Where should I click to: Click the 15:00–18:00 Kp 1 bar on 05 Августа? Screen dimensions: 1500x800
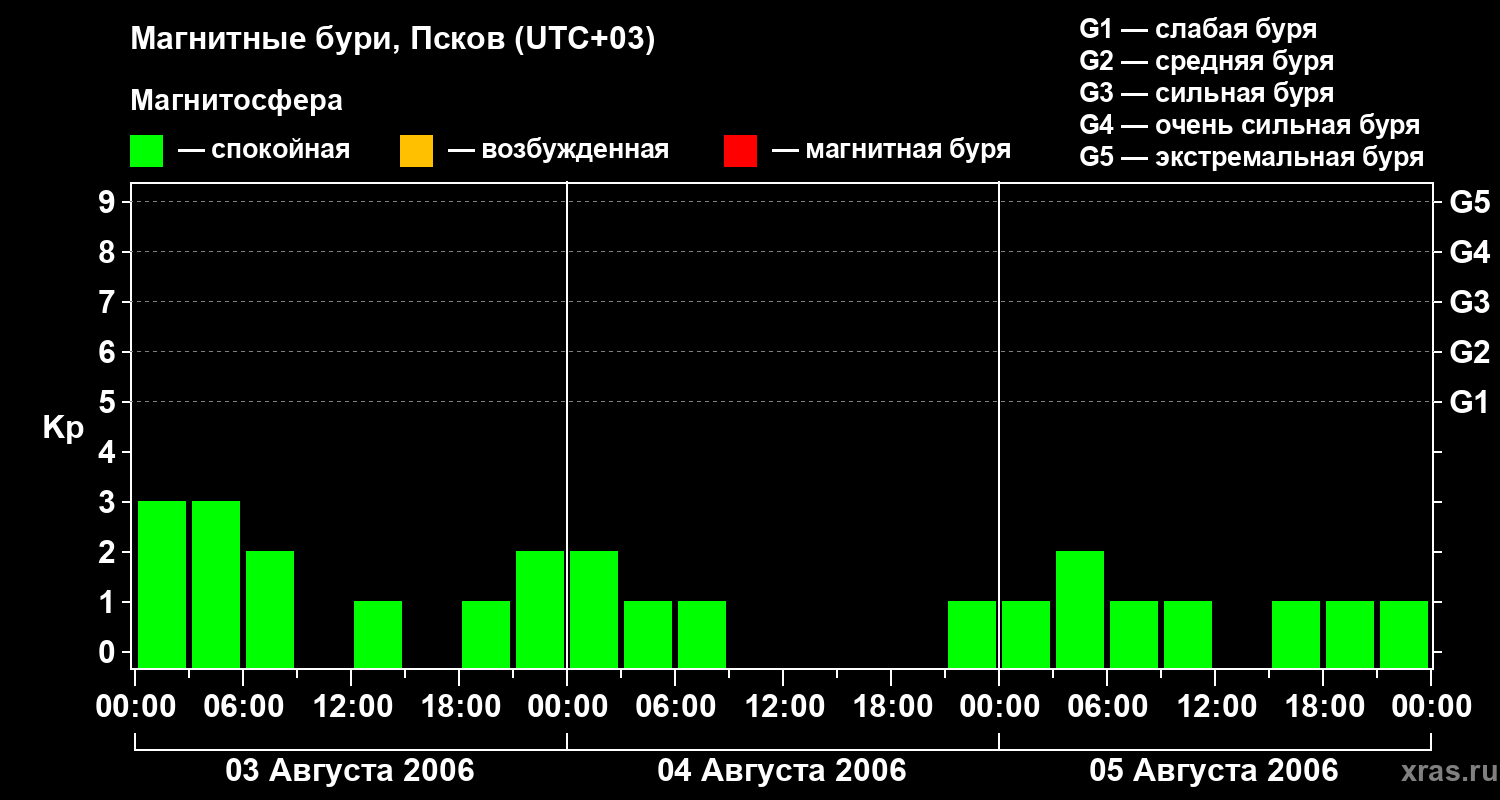coord(1296,634)
